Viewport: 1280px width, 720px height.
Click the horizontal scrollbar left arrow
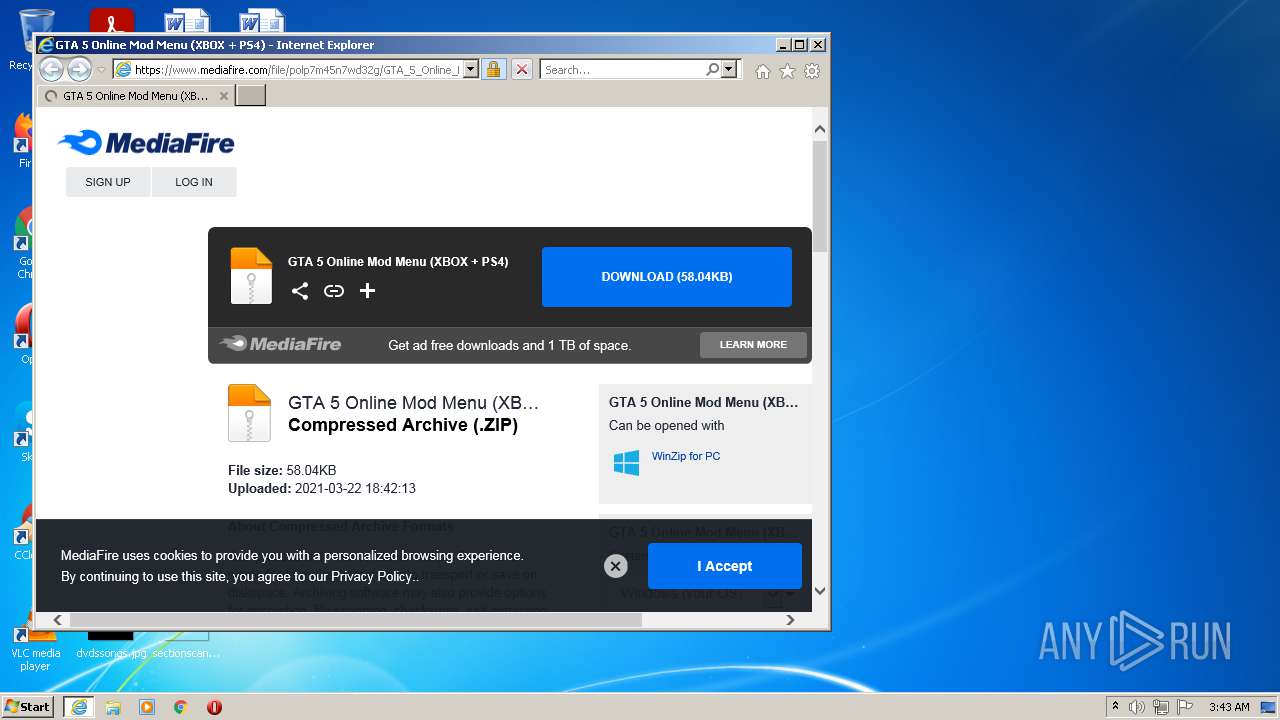[58, 620]
